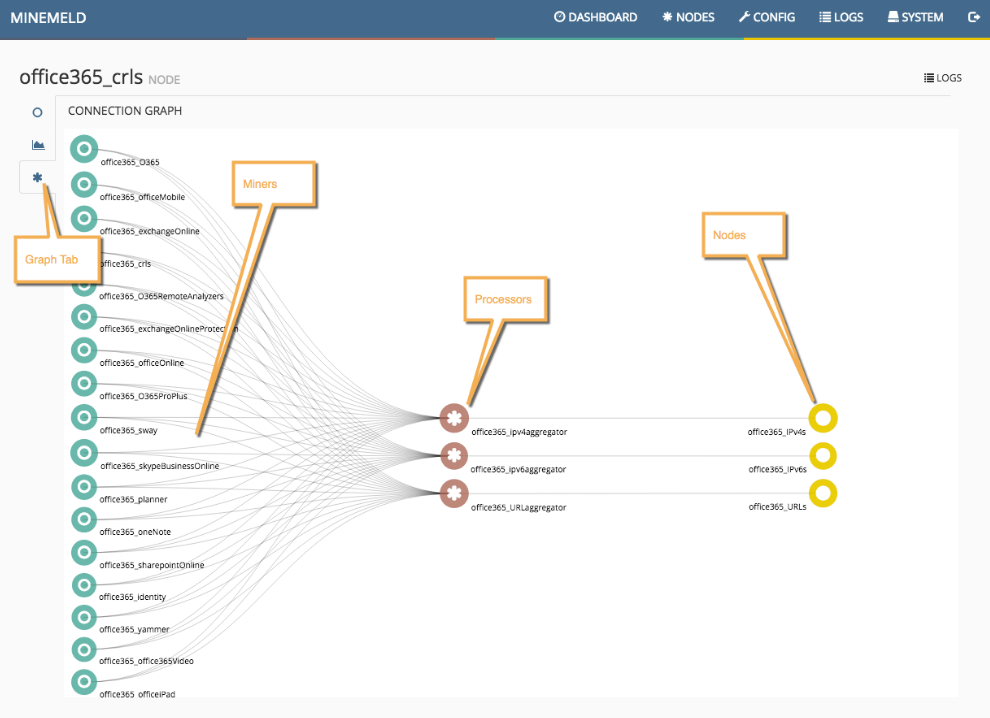Click the logout icon in top navigation bar
Screen dimensions: 990x718
[974, 17]
